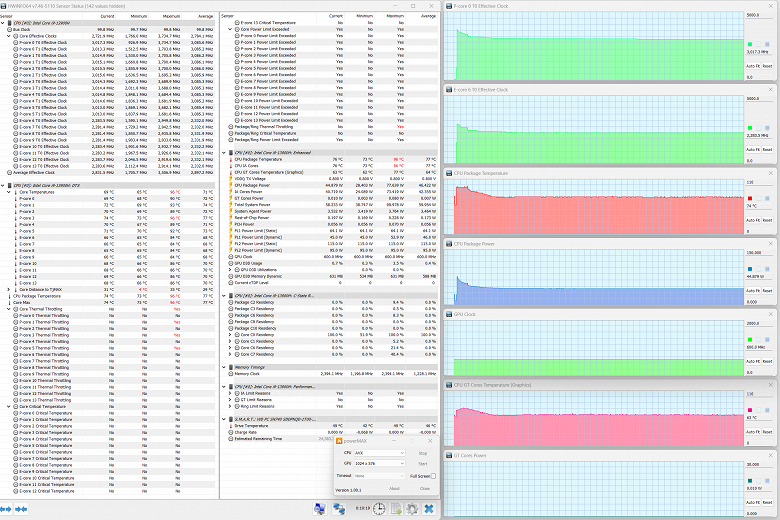
Task: Click the Drive Temperature thermometer icon
Action: click(231, 426)
